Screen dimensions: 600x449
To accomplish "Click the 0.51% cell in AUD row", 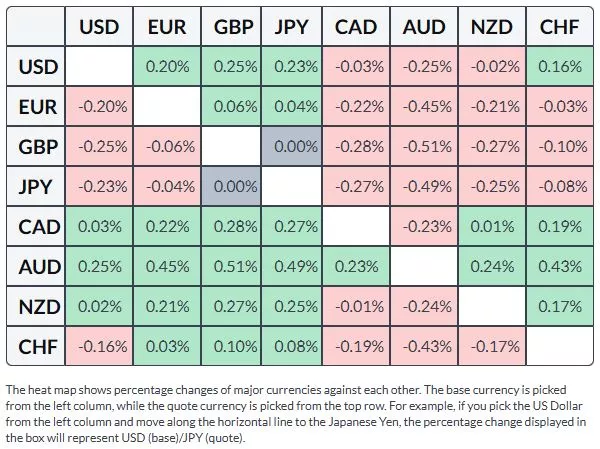I will click(233, 267).
